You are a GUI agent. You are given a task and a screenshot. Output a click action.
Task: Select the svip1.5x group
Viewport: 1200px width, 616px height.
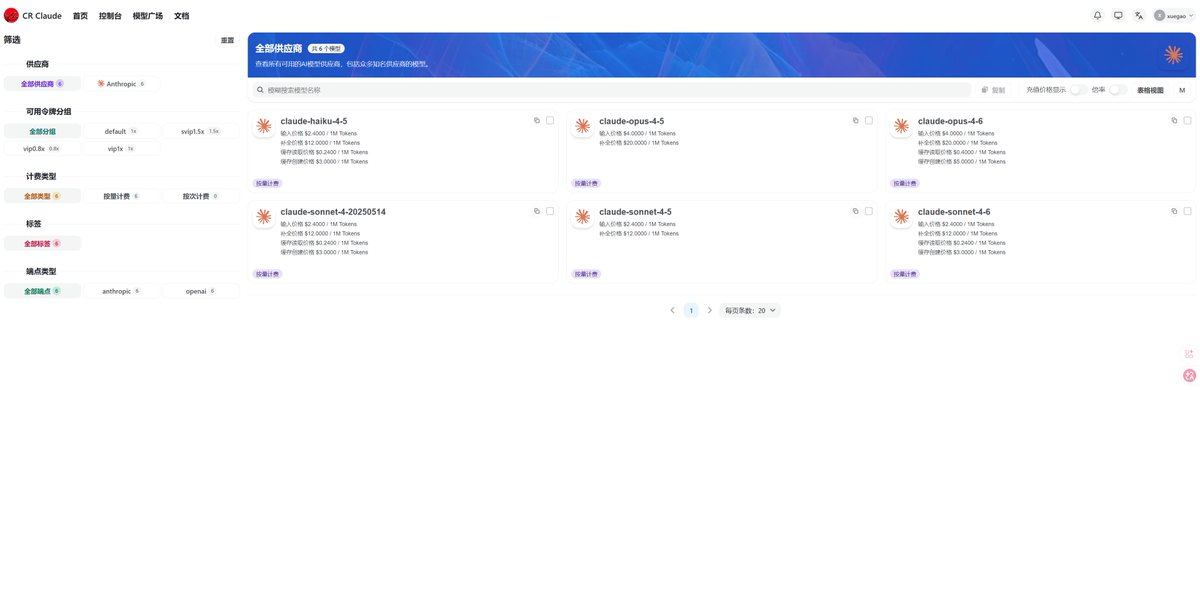pos(201,131)
